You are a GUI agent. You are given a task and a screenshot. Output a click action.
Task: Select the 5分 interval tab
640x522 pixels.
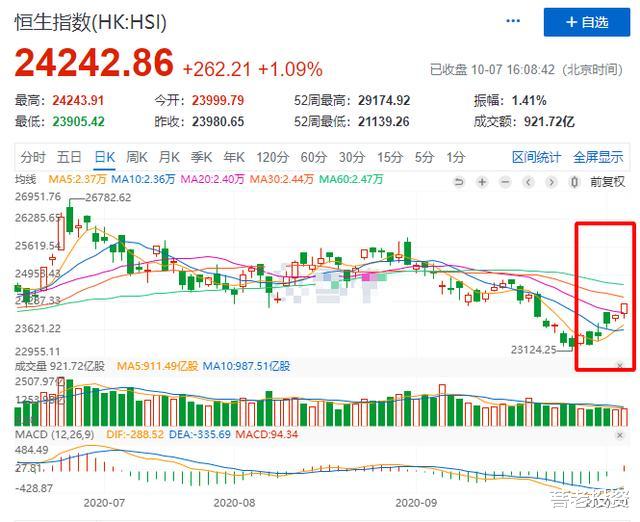(424, 157)
